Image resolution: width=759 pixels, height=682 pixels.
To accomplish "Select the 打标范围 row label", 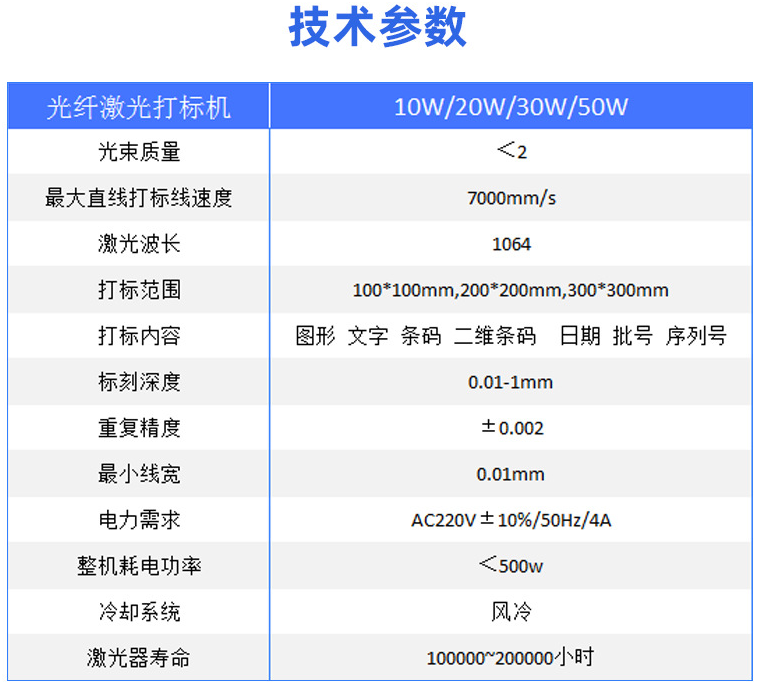I will (x=139, y=290).
